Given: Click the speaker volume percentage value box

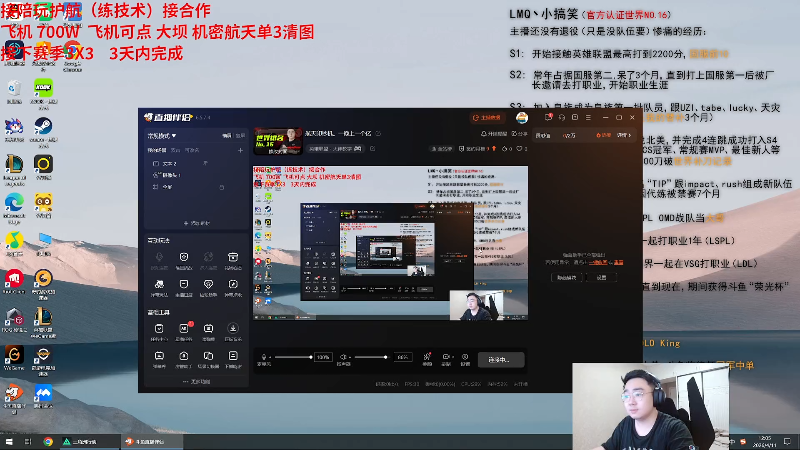Looking at the screenshot, I should tap(403, 357).
